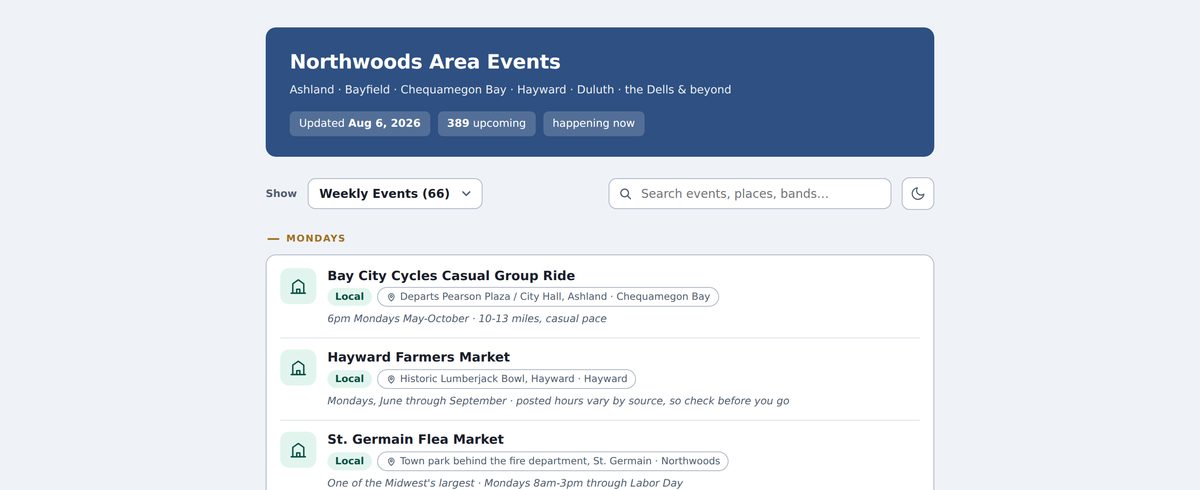Image resolution: width=1200 pixels, height=490 pixels.
Task: Click the Departs Pearson Plaza / City Hall location chip
Action: [548, 297]
